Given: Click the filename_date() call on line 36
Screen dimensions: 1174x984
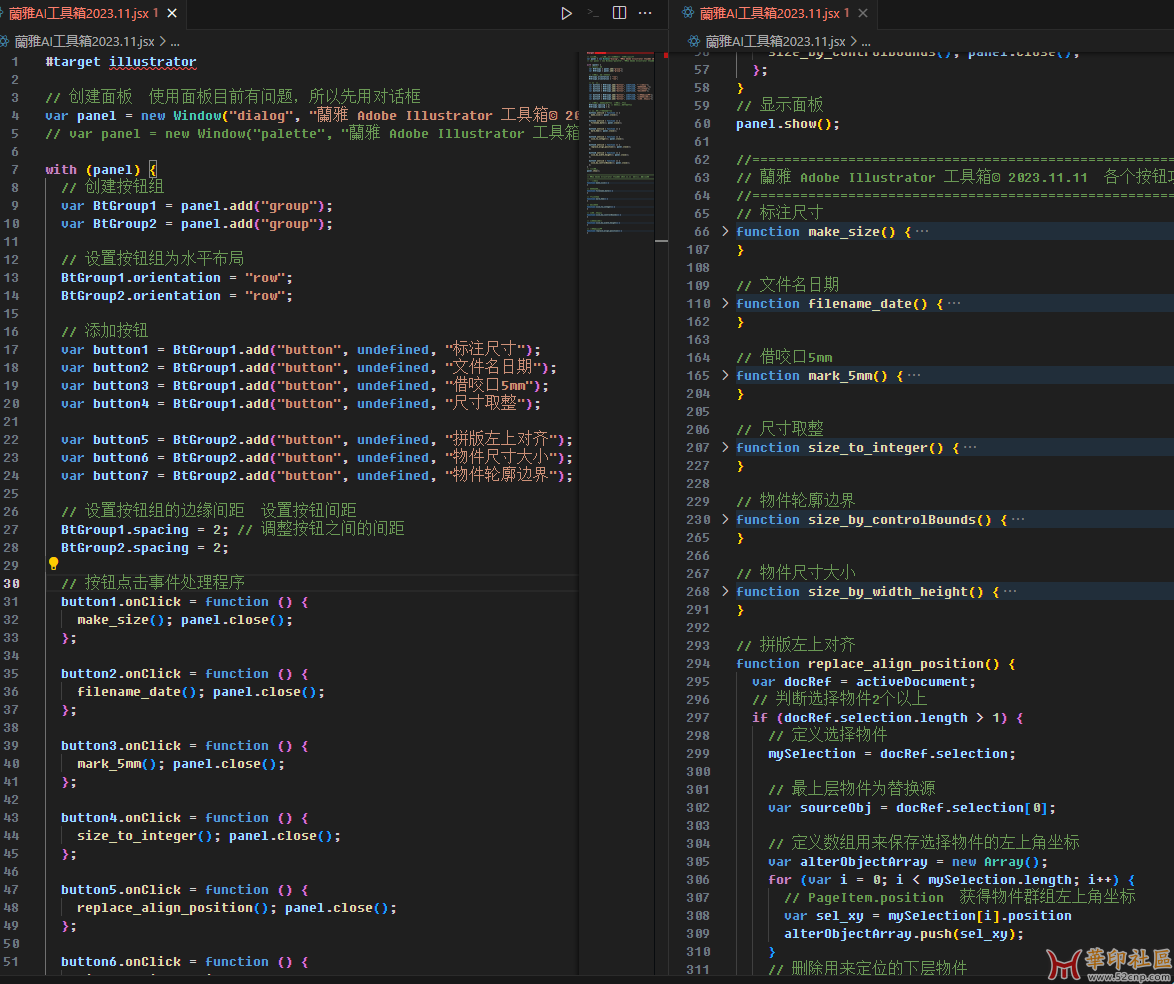Looking at the screenshot, I should click(x=137, y=691).
